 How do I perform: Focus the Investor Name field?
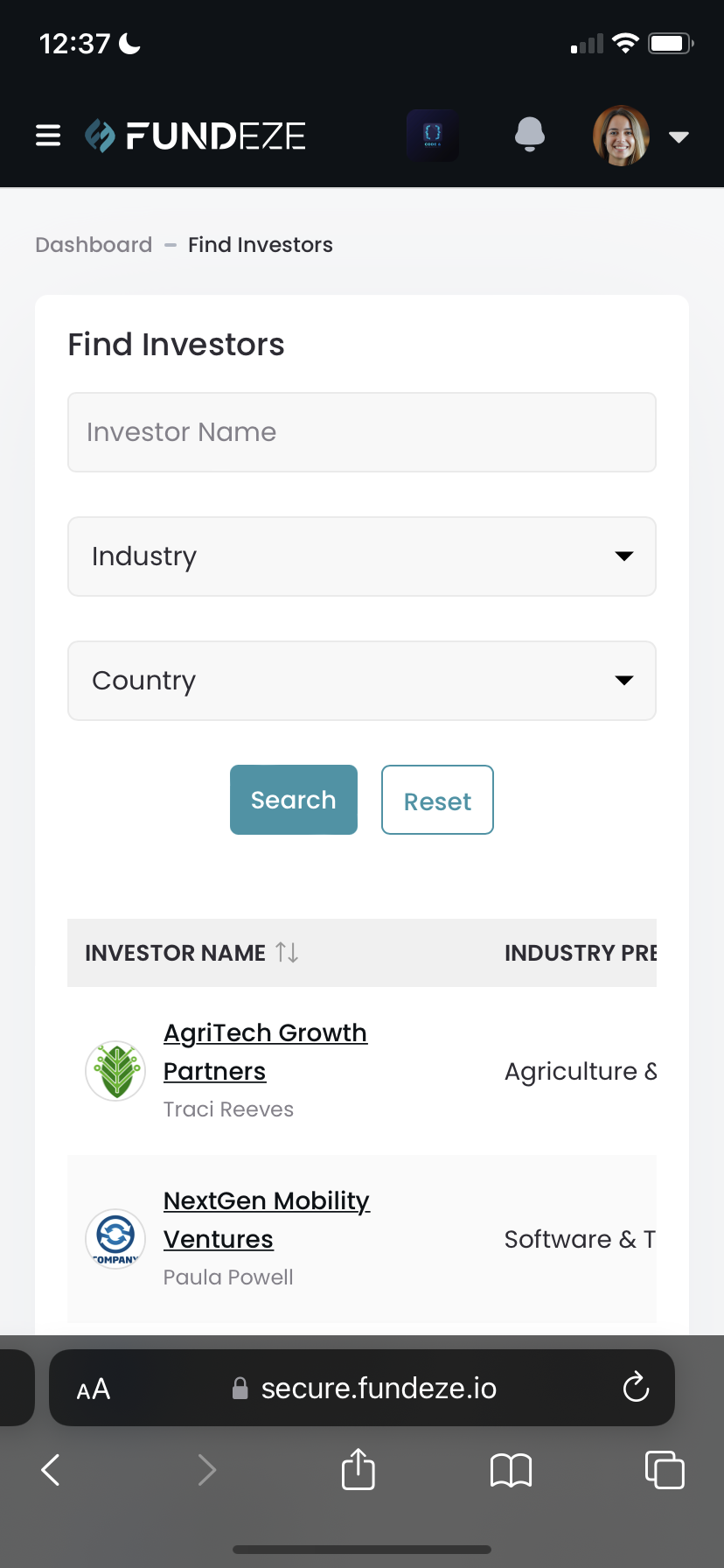[362, 432]
